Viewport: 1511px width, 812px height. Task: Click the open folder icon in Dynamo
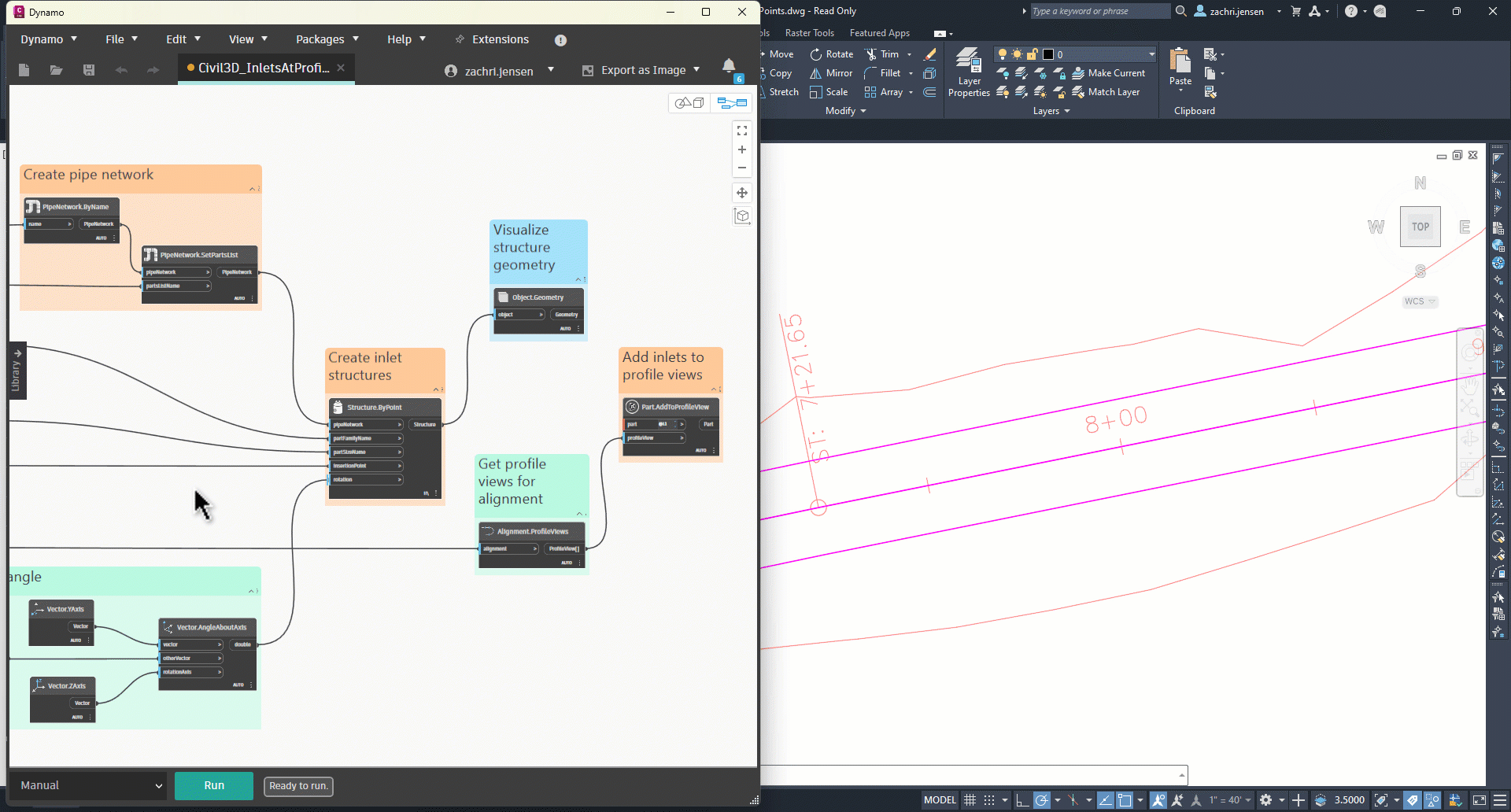pos(56,70)
